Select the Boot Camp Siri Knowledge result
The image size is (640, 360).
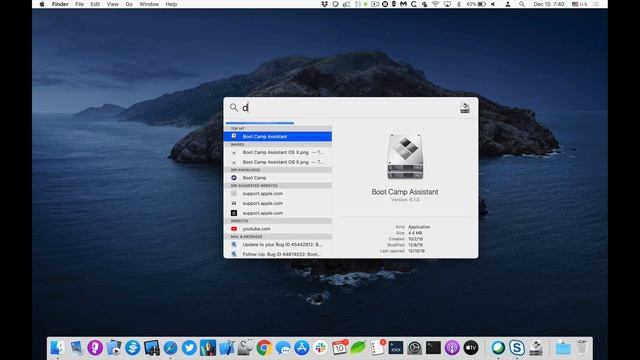tap(278, 178)
